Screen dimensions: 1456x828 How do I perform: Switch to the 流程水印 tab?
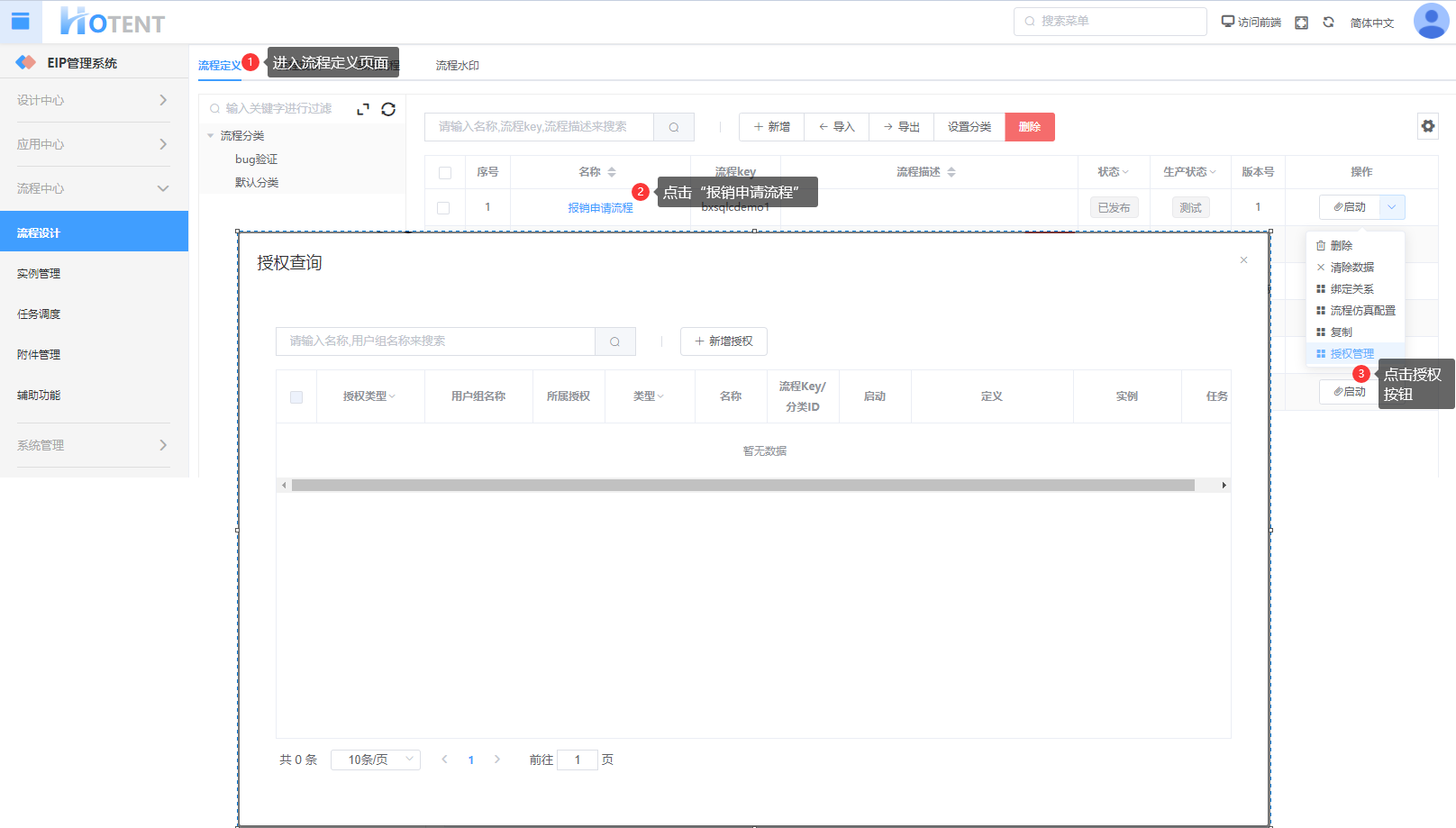(457, 66)
